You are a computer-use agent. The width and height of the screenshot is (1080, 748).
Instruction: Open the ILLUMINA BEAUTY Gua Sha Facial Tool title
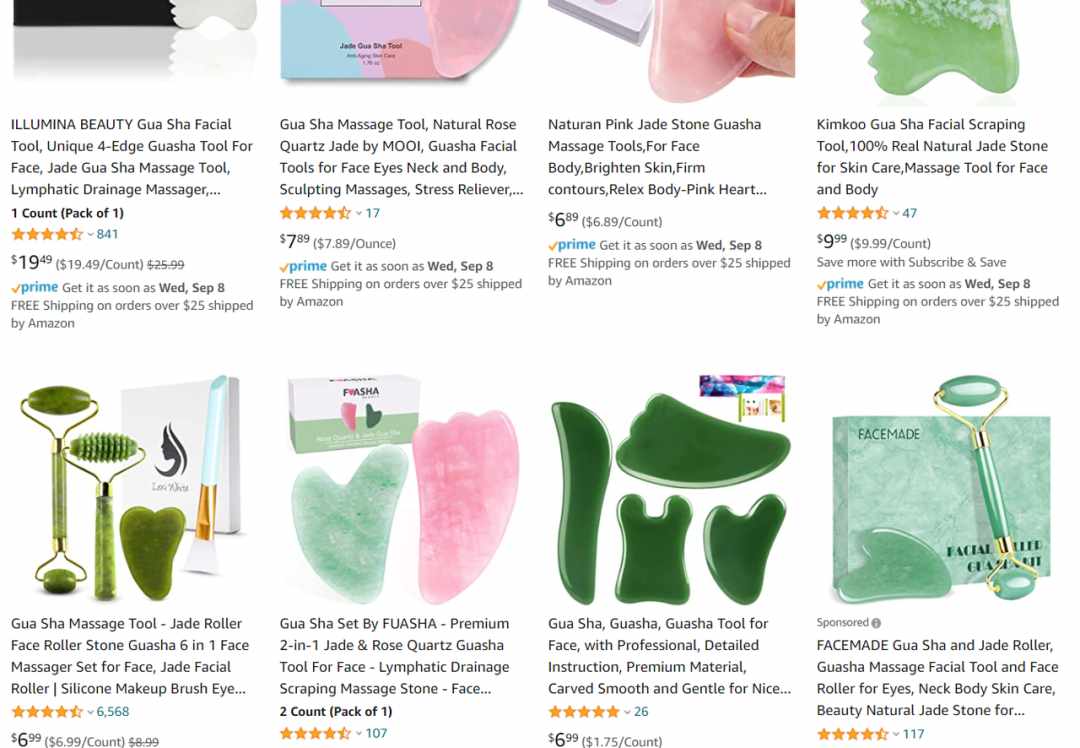tap(132, 157)
